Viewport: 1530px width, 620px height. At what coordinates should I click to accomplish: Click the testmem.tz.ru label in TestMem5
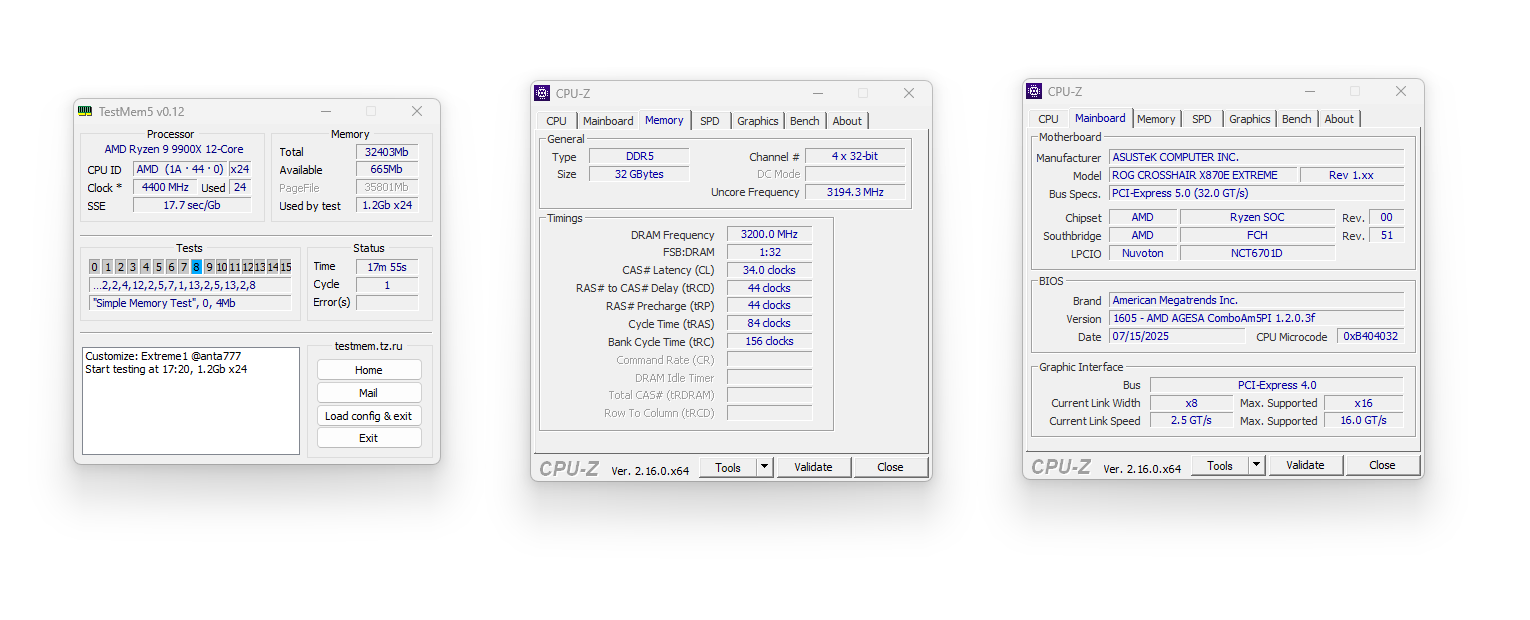(x=369, y=346)
